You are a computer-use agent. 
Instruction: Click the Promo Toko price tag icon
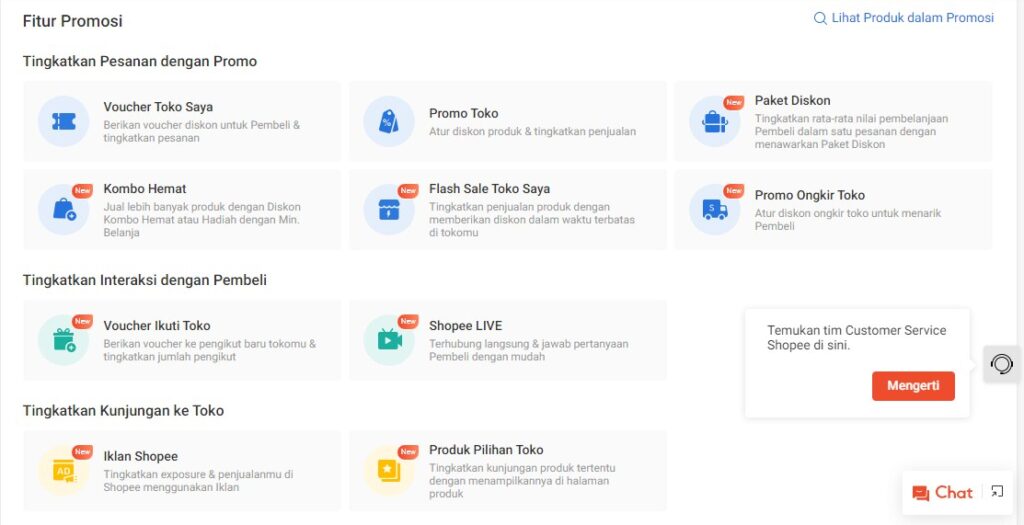(388, 121)
